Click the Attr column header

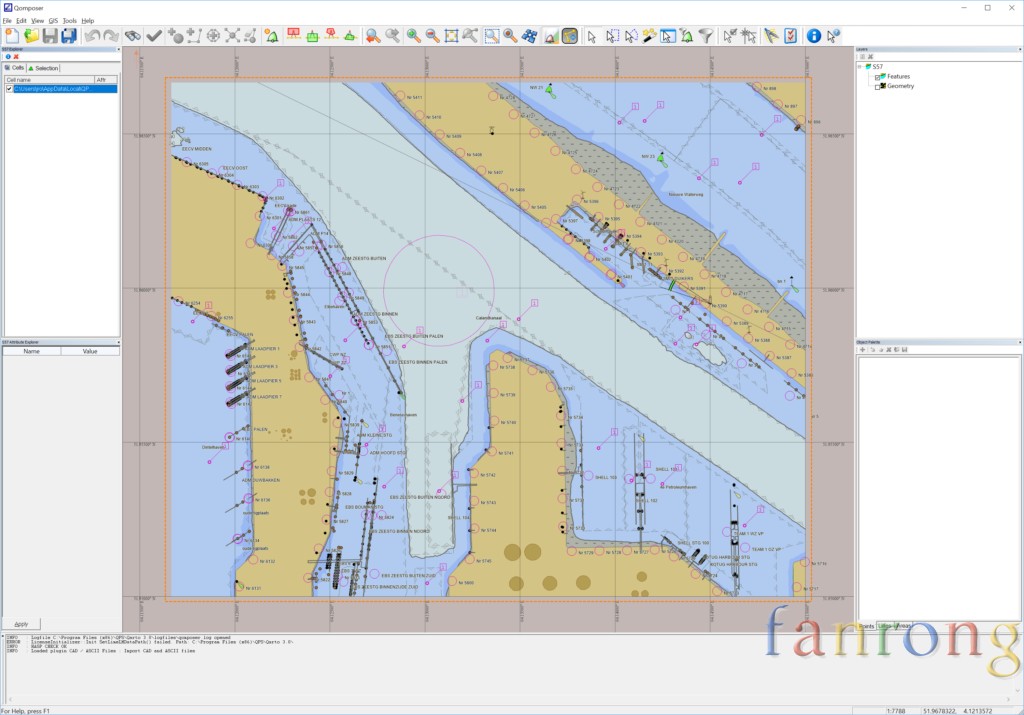click(106, 80)
